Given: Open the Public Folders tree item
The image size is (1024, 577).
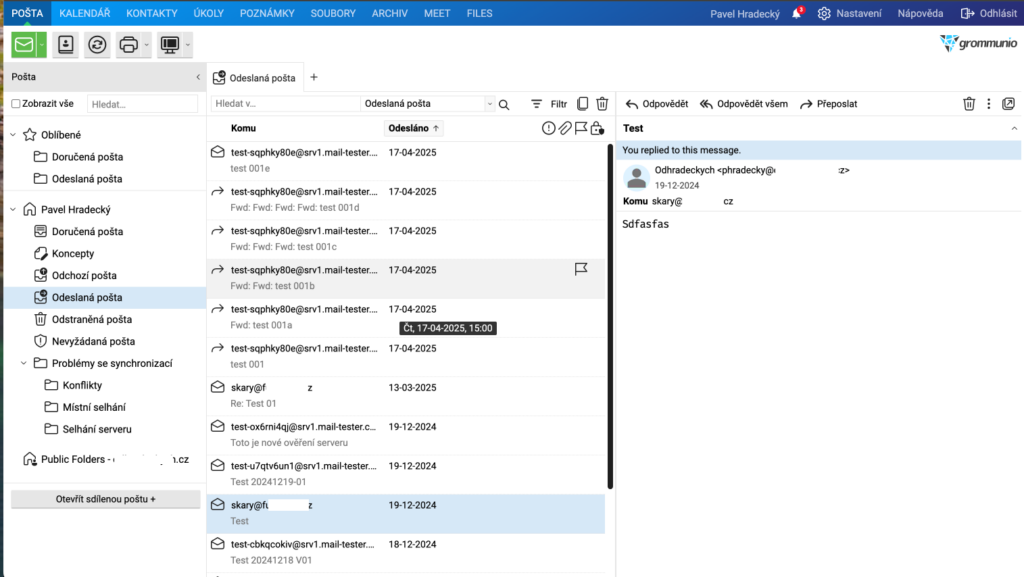Looking at the screenshot, I should (106, 460).
